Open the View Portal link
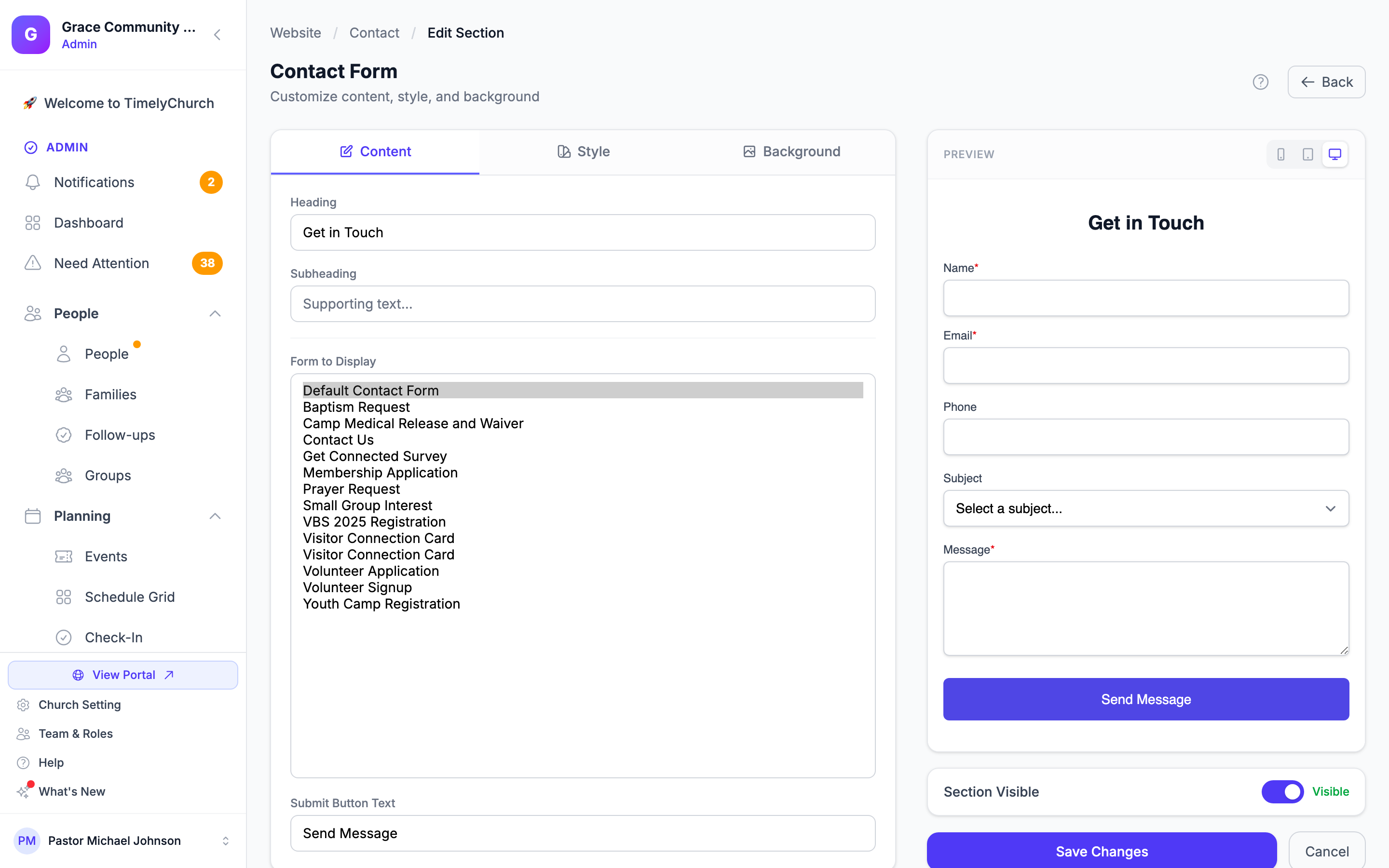This screenshot has width=1389, height=868. (x=123, y=675)
